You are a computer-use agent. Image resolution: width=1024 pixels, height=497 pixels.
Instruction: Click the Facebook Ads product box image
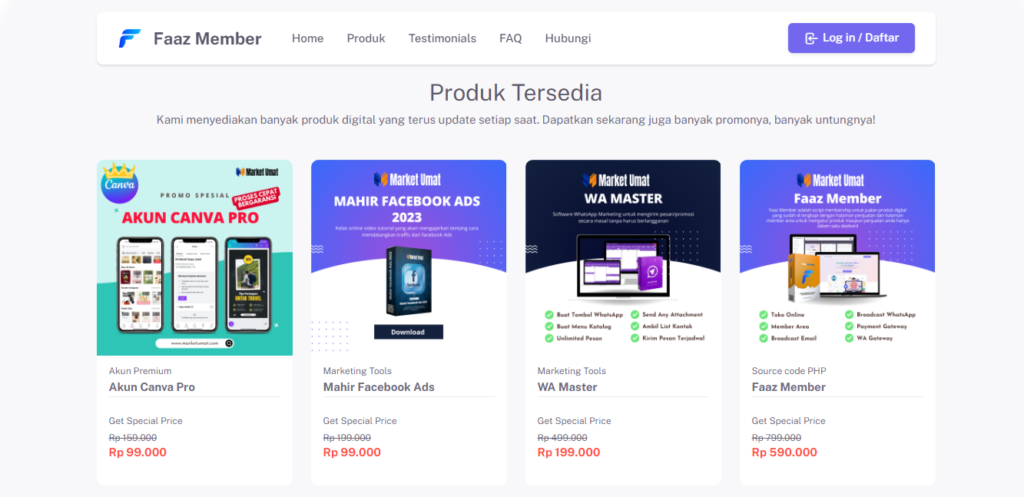(408, 281)
